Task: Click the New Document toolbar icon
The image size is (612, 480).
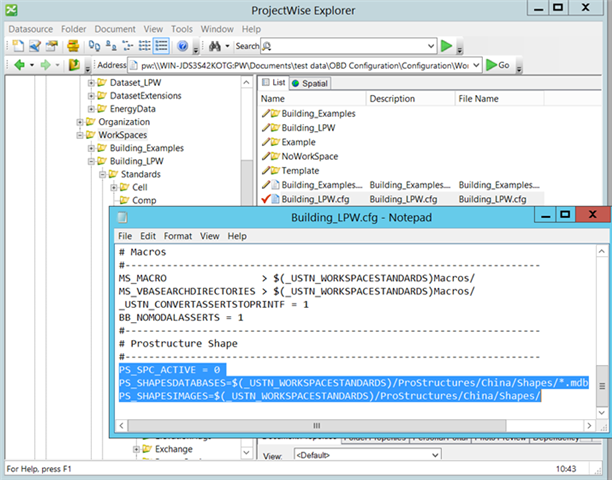Action: click(x=18, y=46)
